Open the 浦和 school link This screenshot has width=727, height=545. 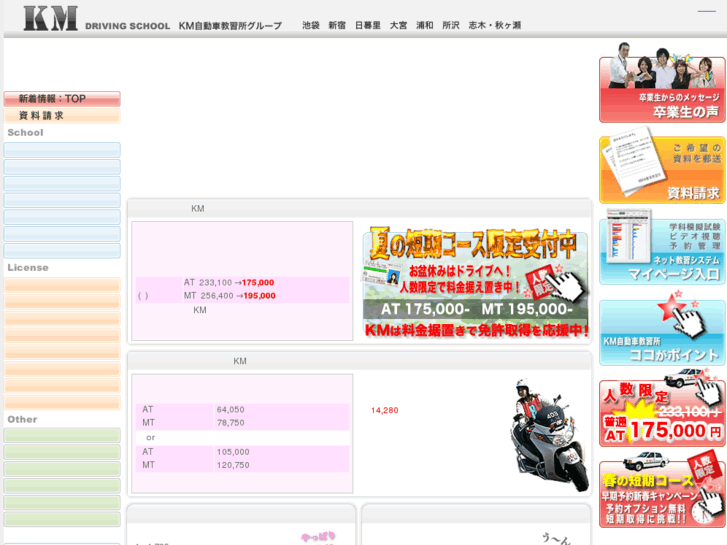425,26
